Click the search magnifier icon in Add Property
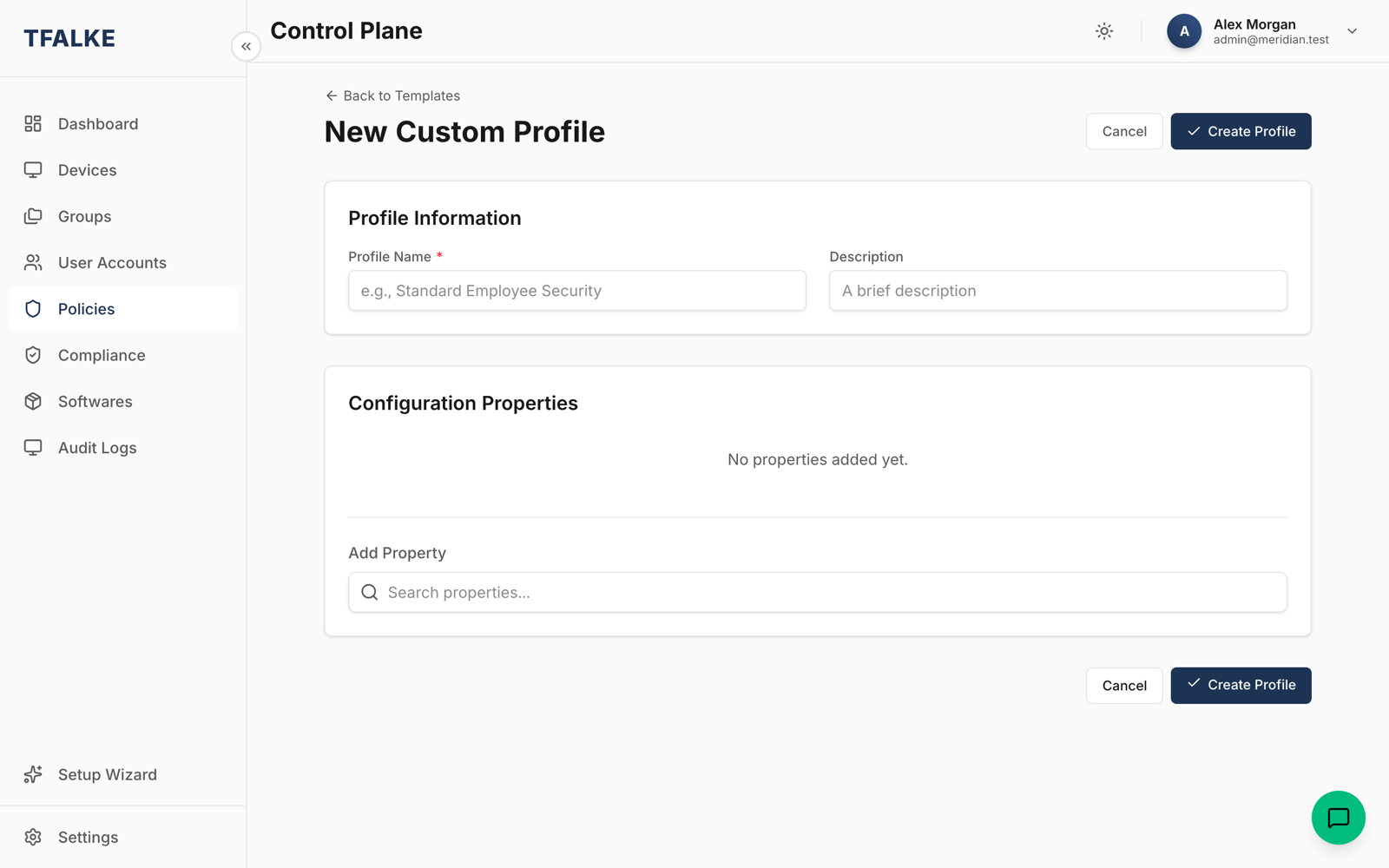 pos(370,592)
